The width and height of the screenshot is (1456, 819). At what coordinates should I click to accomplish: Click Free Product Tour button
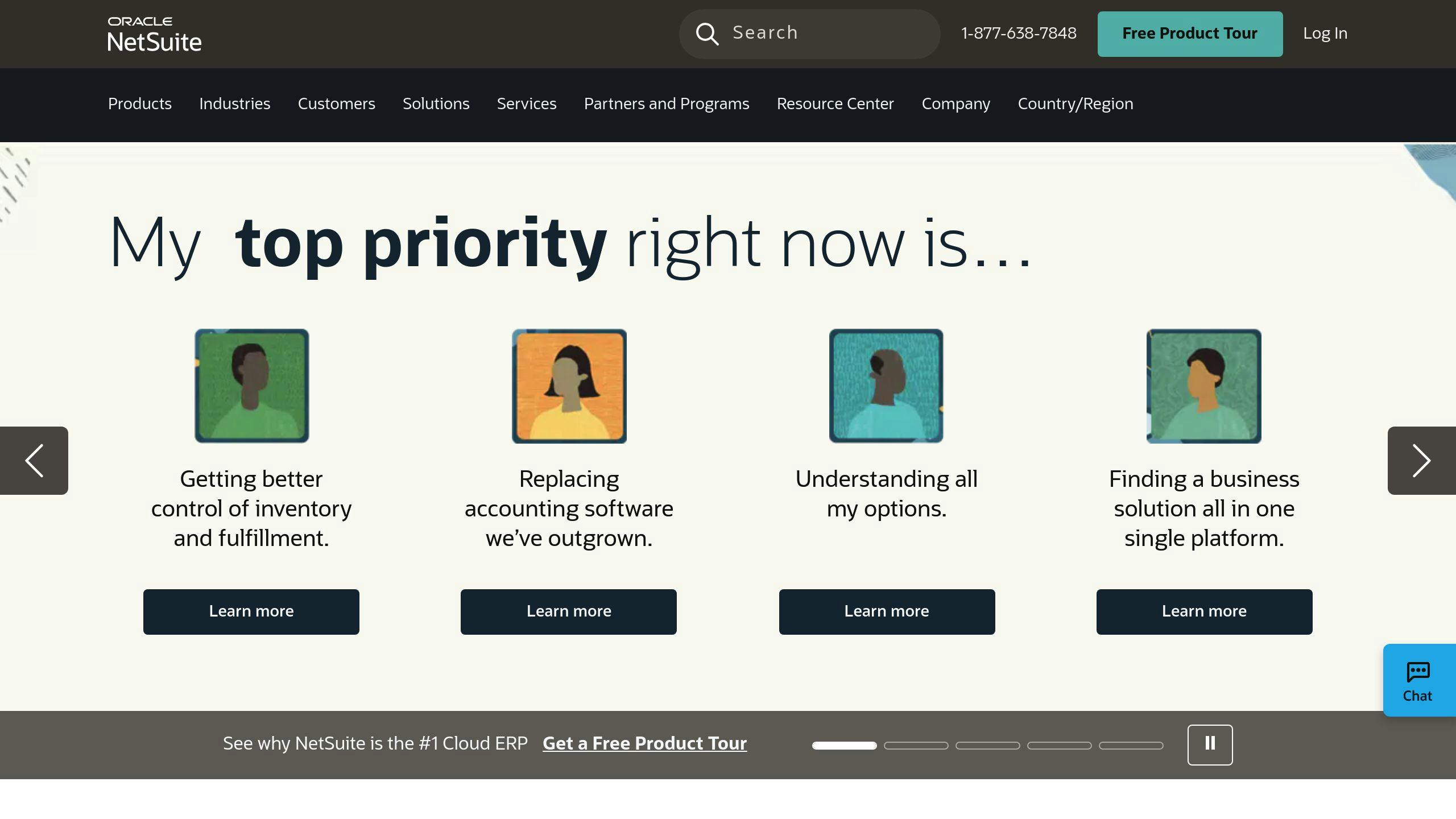pyautogui.click(x=1190, y=34)
